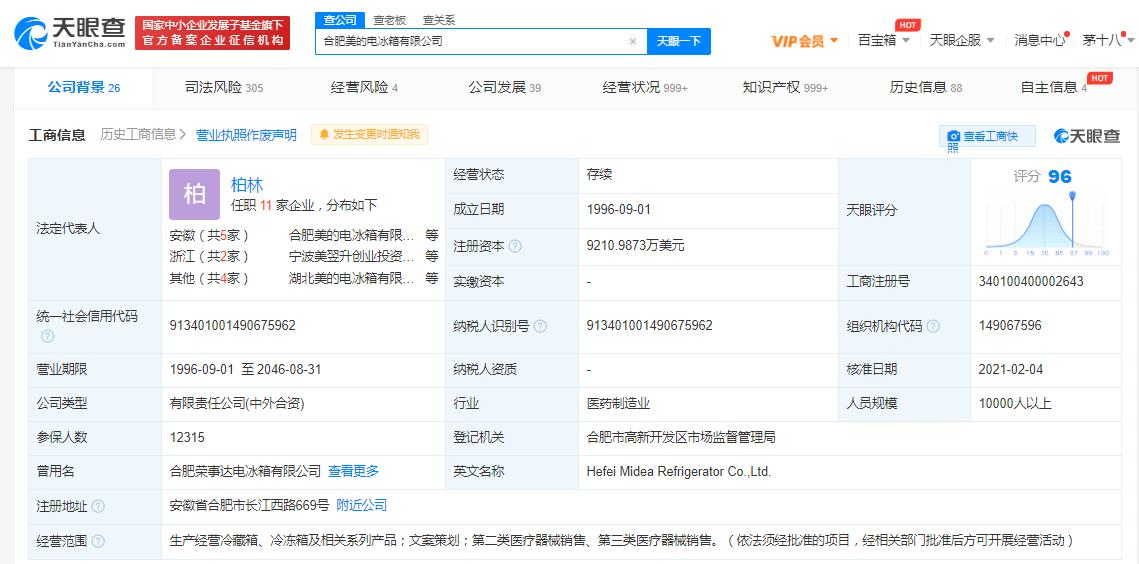This screenshot has width=1139, height=564.
Task: Open the 茅十八 user account dropdown
Action: click(1108, 40)
